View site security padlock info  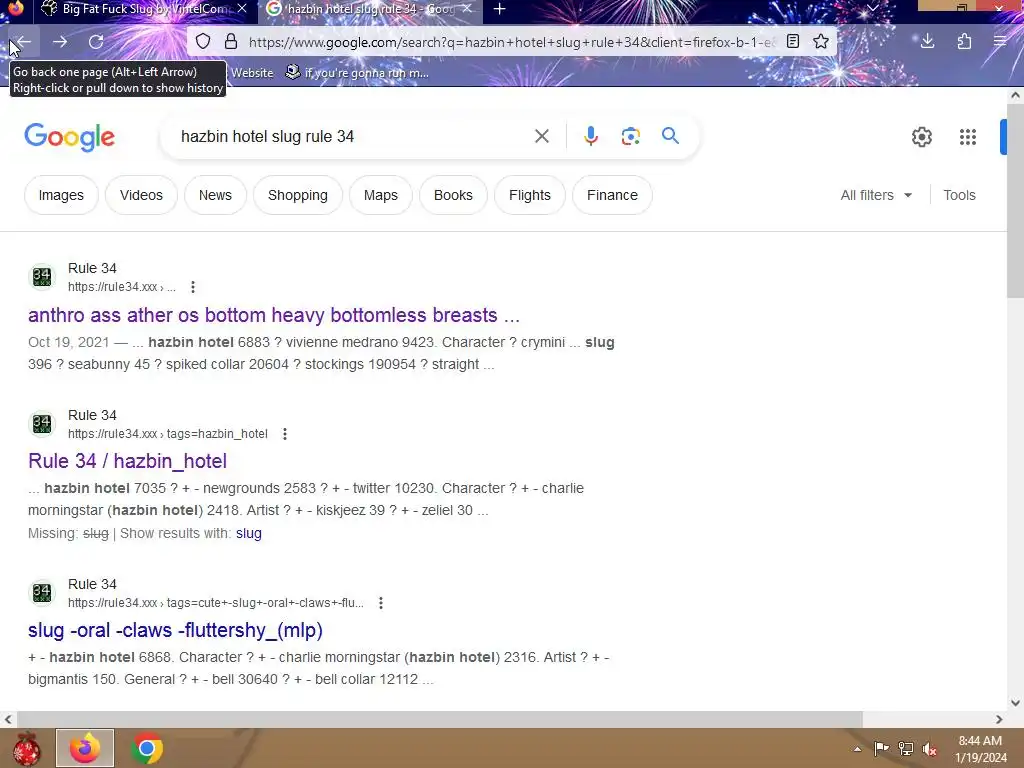pos(231,42)
